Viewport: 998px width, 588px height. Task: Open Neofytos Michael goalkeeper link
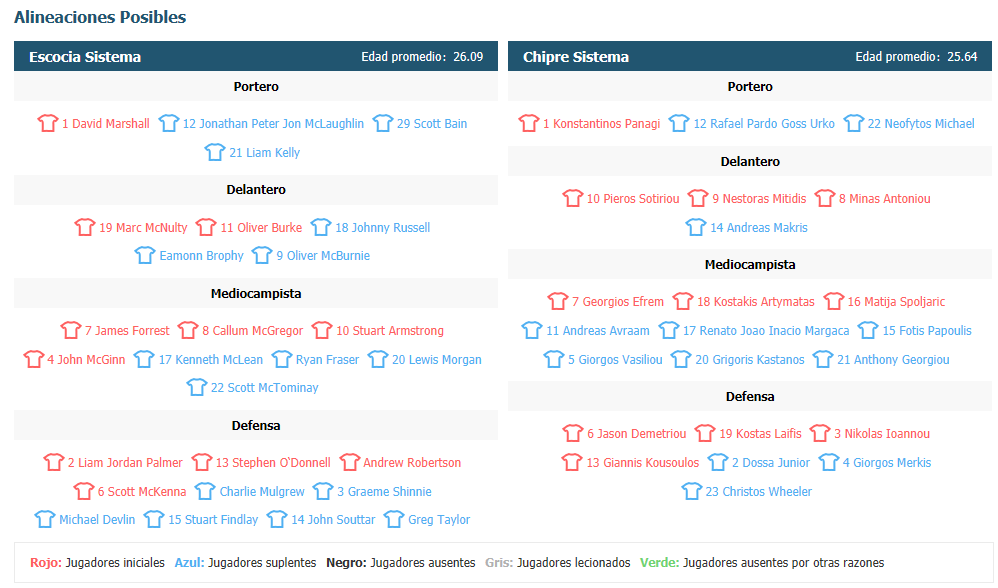[x=921, y=123]
